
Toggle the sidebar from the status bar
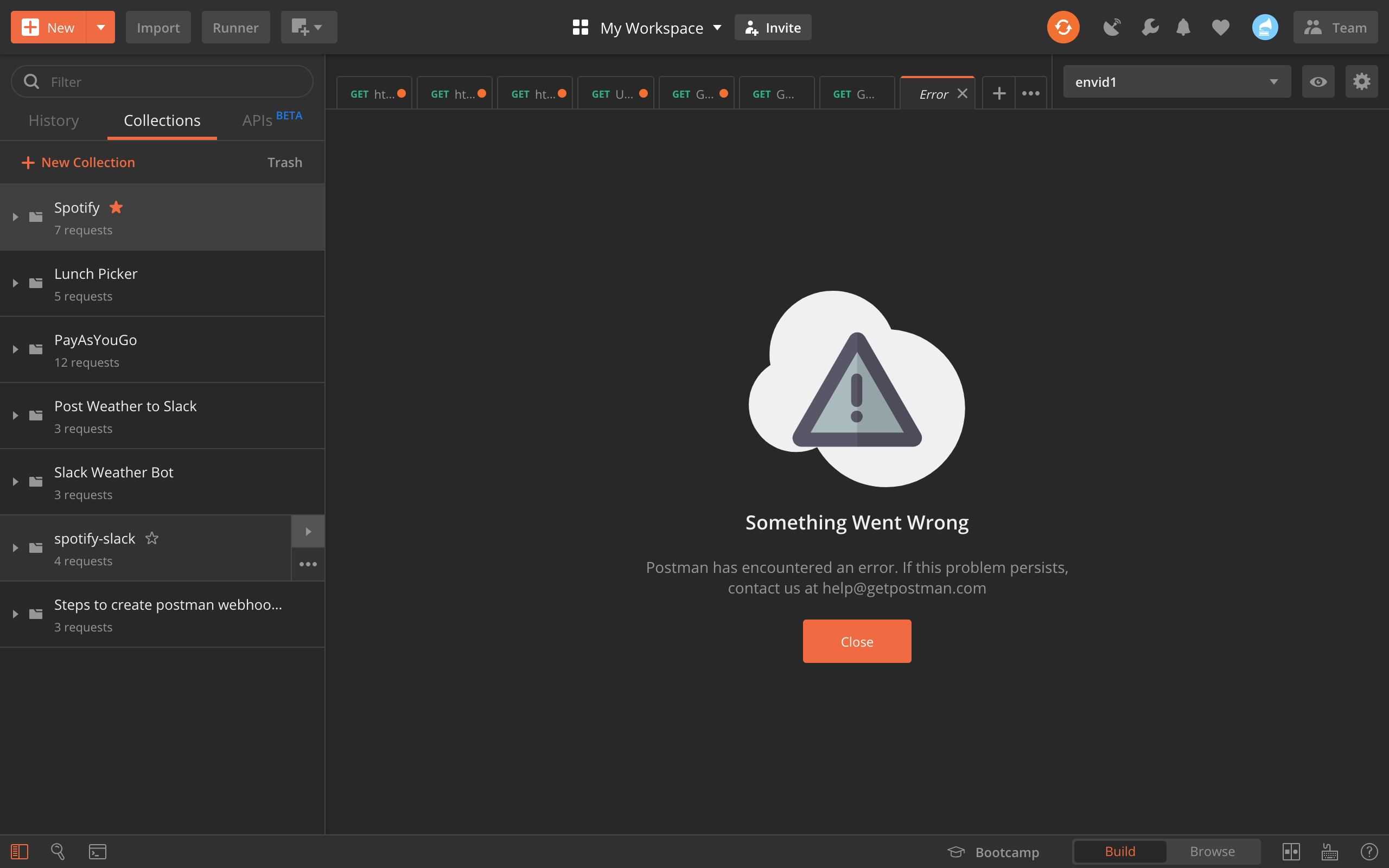(x=21, y=851)
